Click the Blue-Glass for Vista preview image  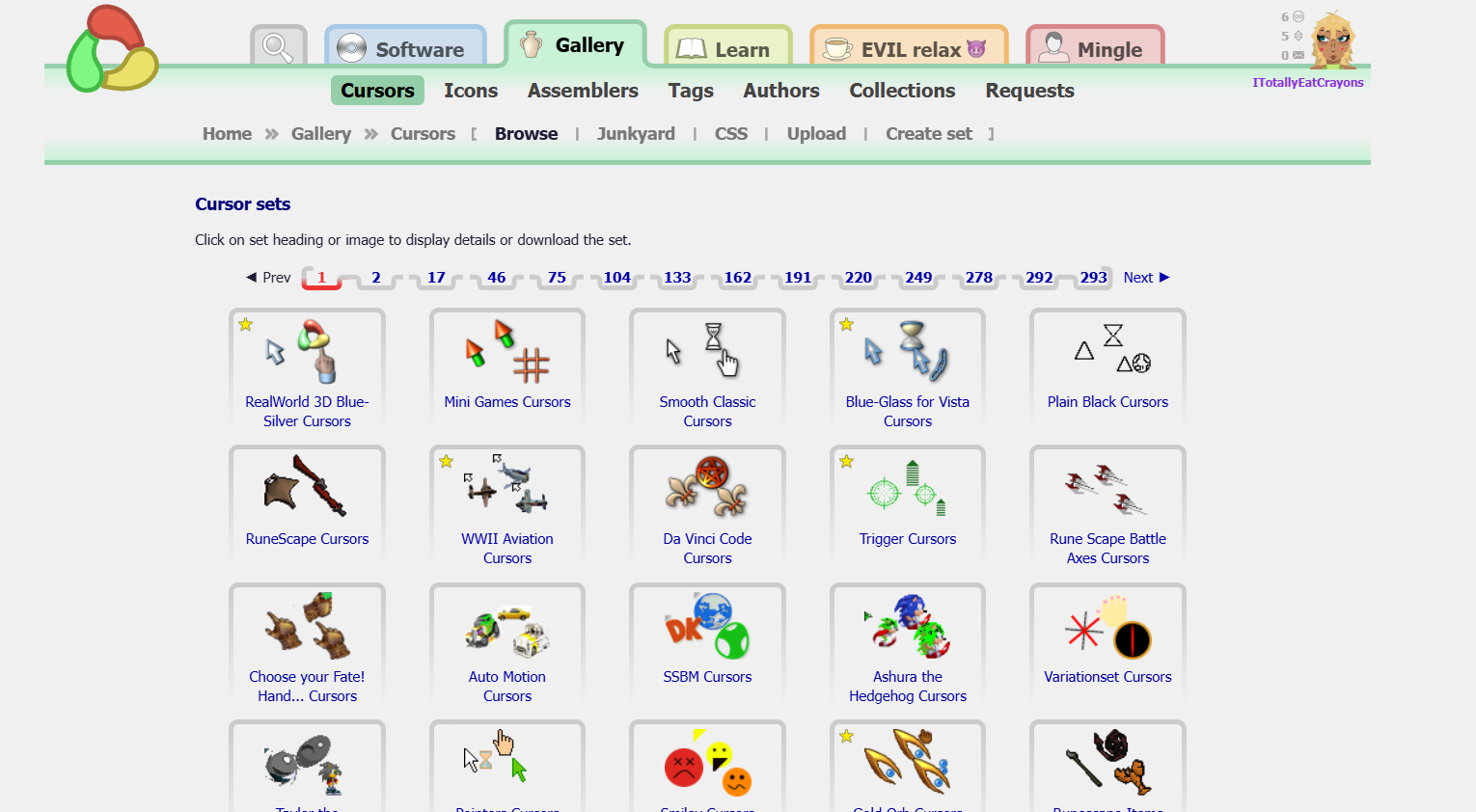[908, 351]
